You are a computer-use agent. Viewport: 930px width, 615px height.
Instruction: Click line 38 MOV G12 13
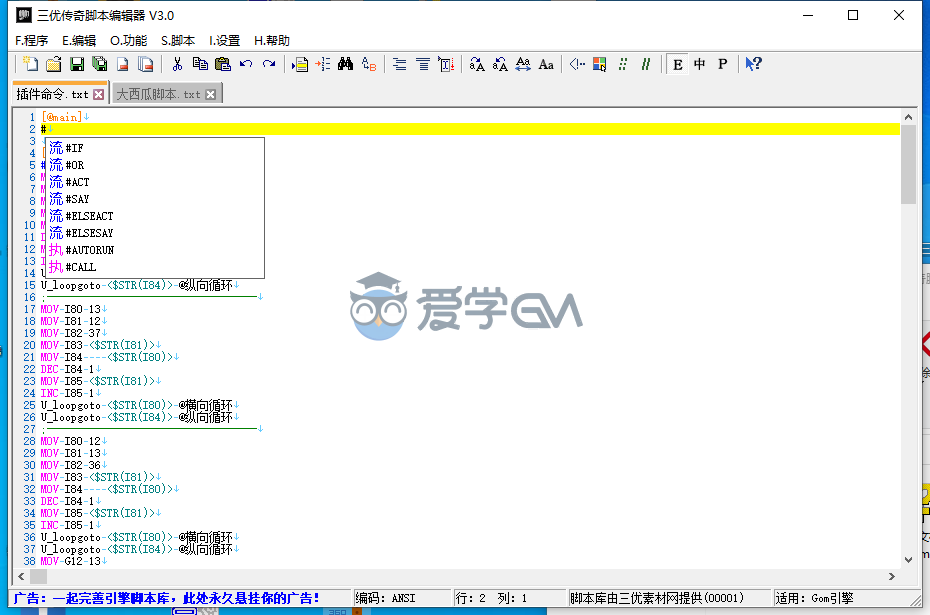tap(74, 561)
